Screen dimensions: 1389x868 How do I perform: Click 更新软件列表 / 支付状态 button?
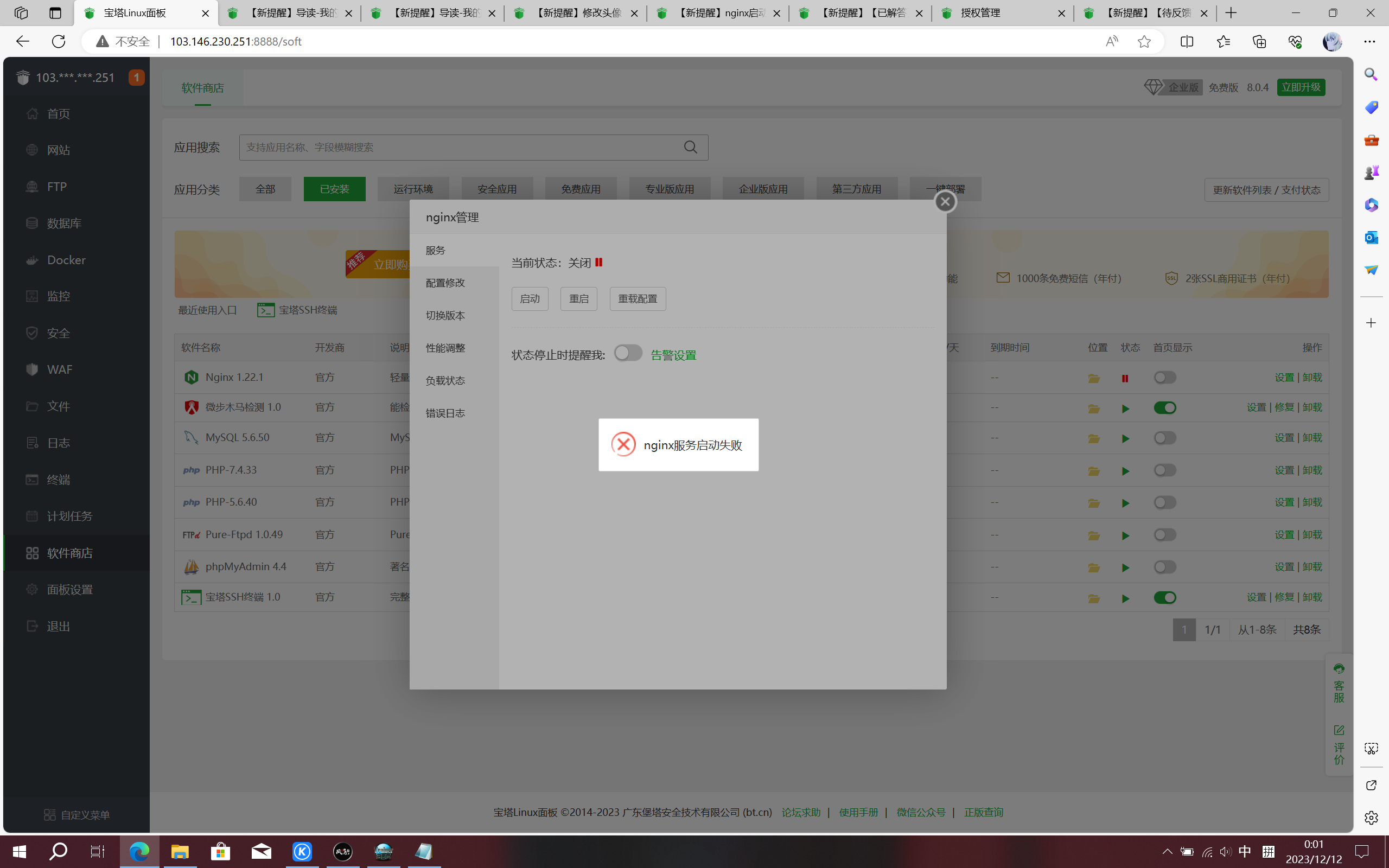1266,190
